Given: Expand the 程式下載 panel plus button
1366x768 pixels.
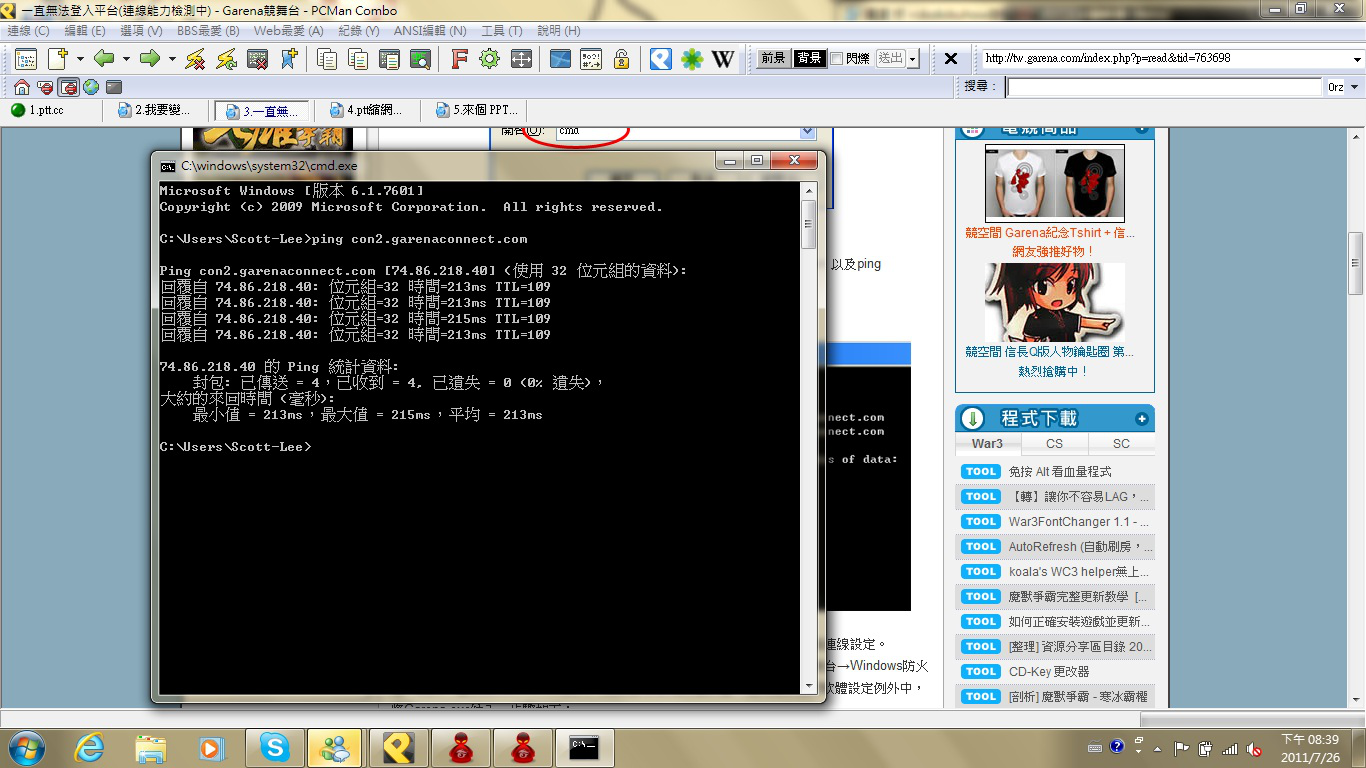Looking at the screenshot, I should coord(1142,418).
